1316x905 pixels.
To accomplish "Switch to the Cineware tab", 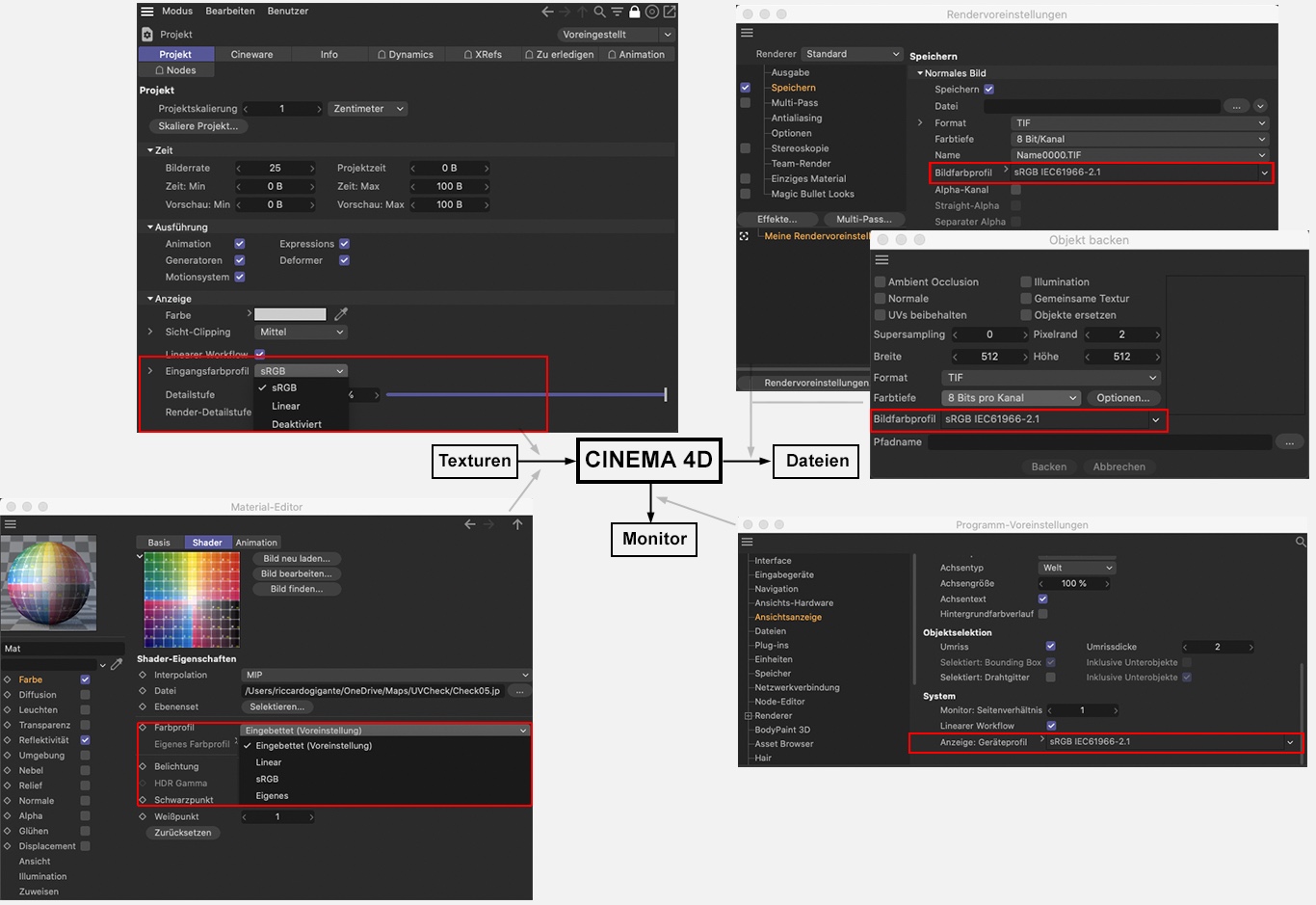I will 251,55.
